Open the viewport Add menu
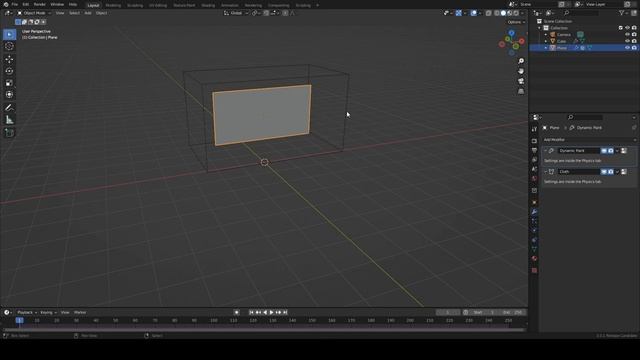The image size is (640, 360). click(88, 13)
